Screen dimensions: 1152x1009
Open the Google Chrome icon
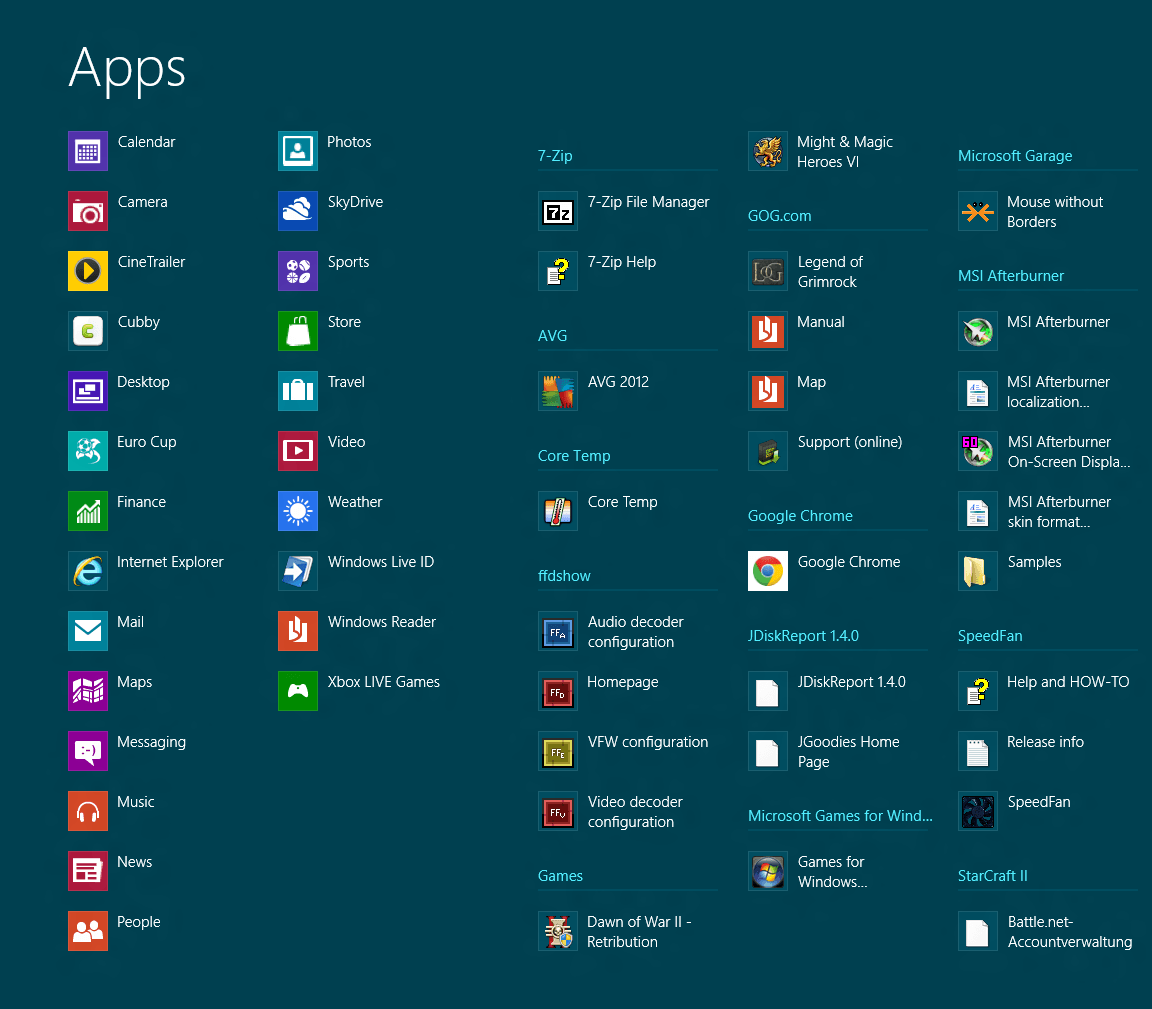pos(768,571)
